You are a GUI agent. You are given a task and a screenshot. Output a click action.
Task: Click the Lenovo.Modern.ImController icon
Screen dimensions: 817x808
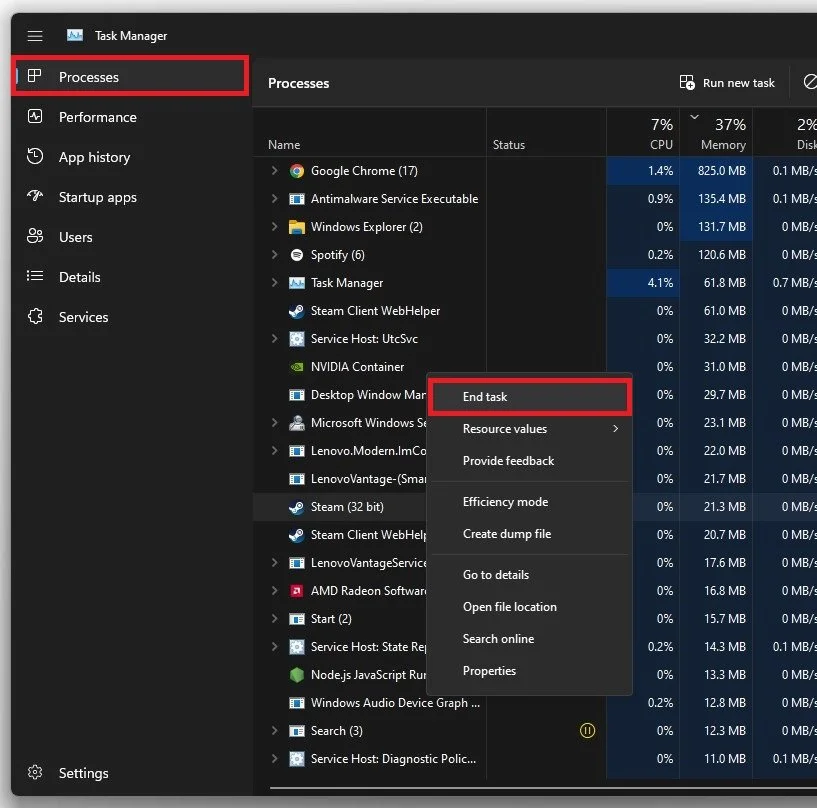point(297,451)
